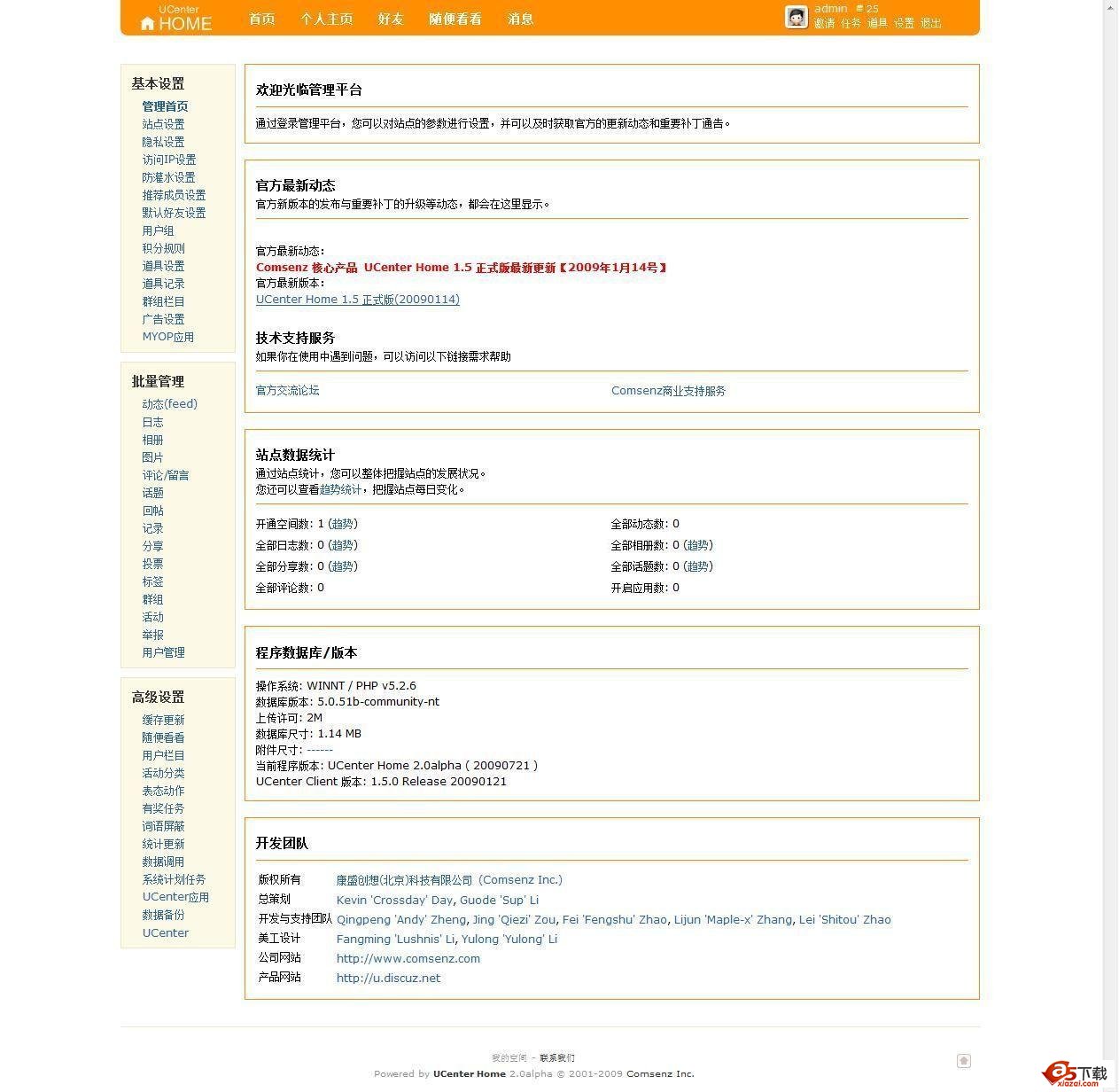The width and height of the screenshot is (1119, 1092).
Task: Click 我的空间 in footer
Action: 509,1057
